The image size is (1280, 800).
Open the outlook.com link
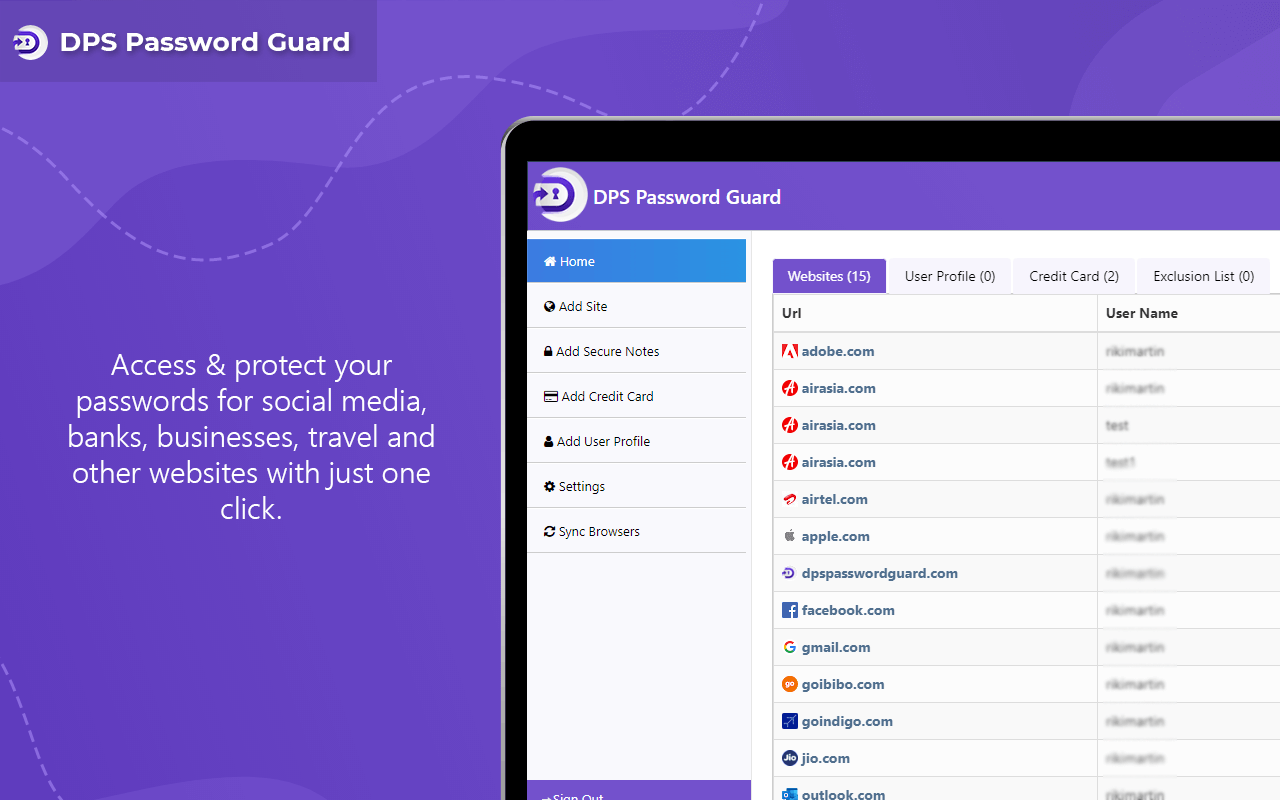click(843, 795)
